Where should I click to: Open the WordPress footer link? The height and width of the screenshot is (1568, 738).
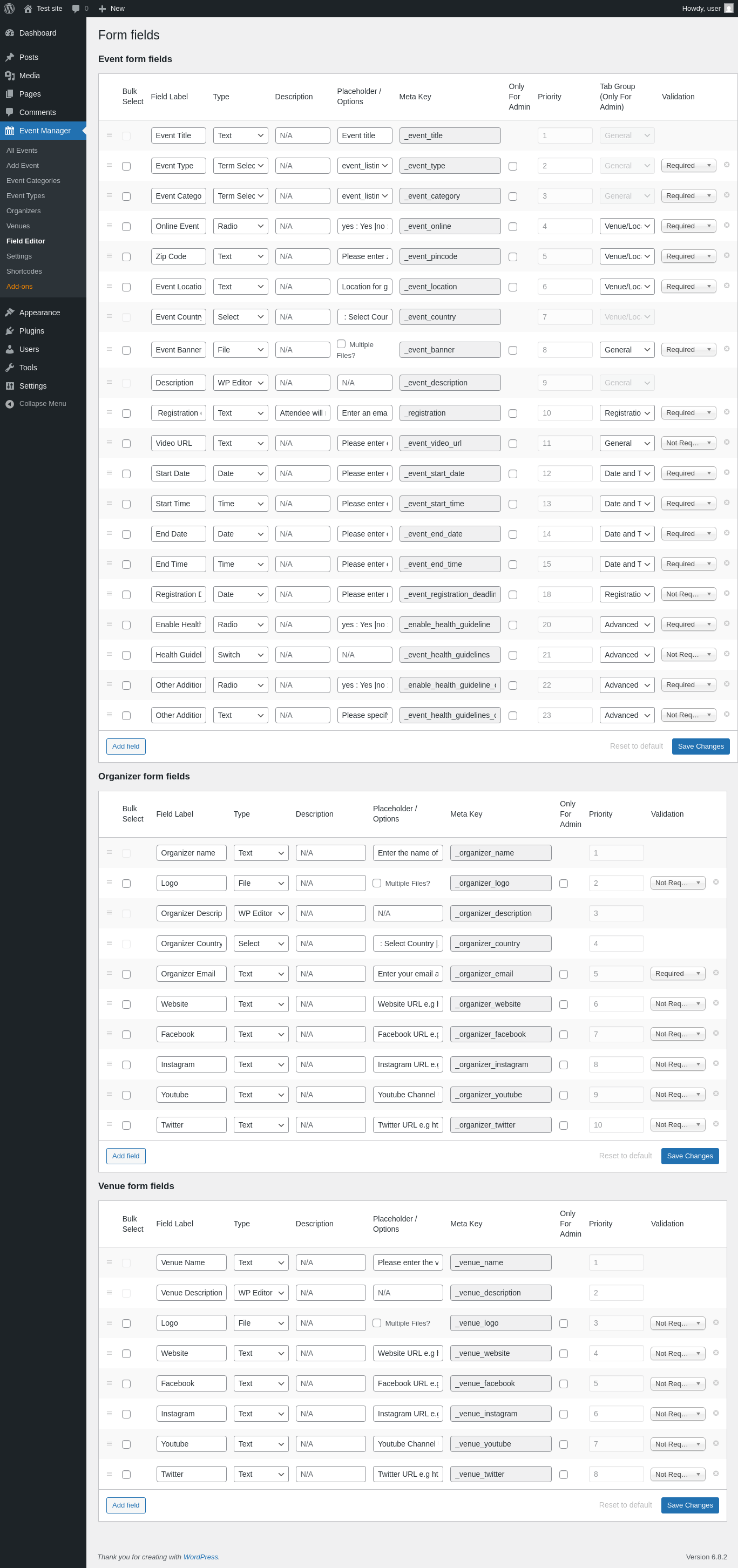point(200,1557)
